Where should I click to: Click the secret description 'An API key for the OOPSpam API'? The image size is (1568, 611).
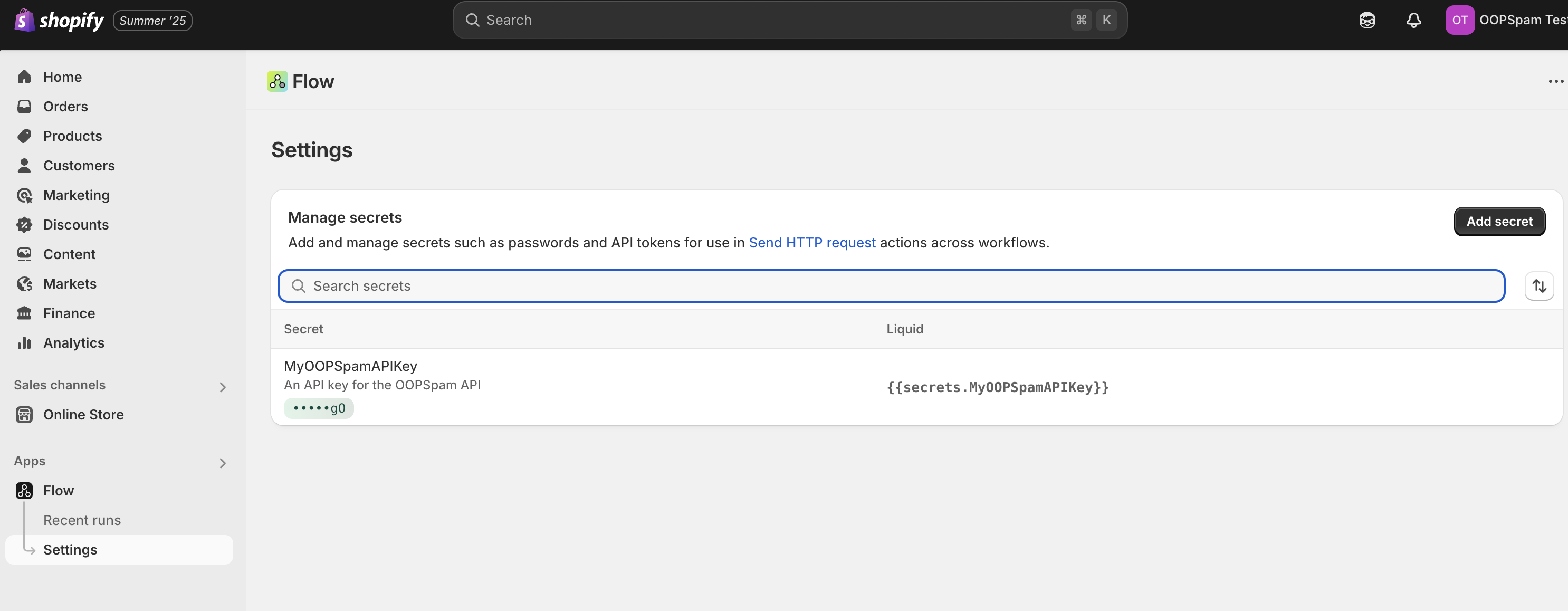click(383, 385)
